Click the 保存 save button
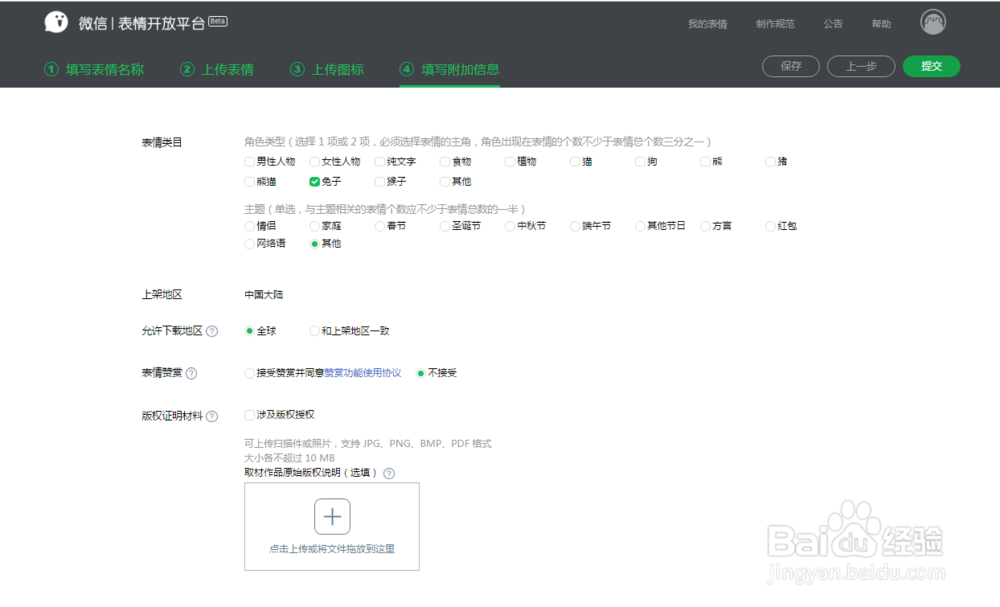 pyautogui.click(x=790, y=66)
